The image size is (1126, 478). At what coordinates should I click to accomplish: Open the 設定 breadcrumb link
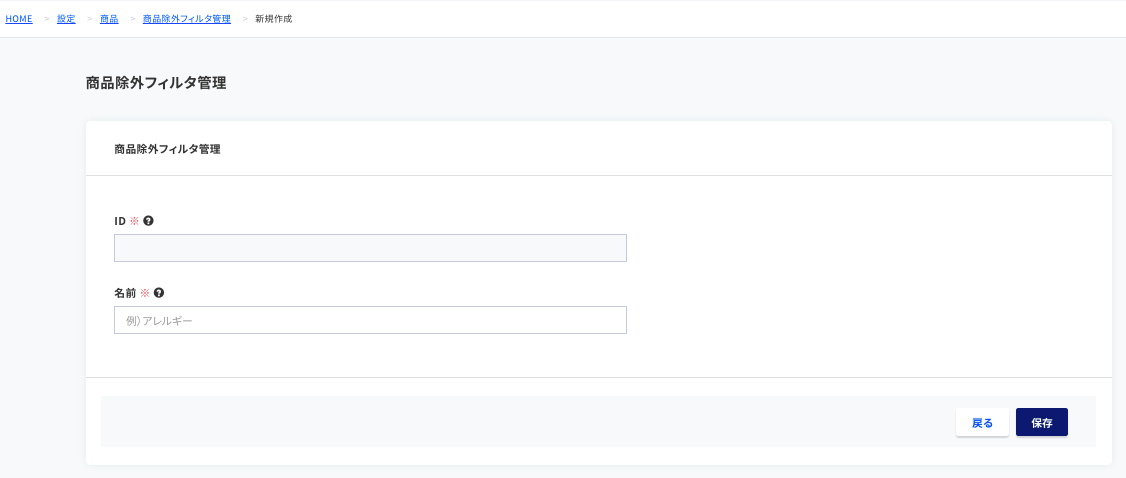[x=66, y=19]
